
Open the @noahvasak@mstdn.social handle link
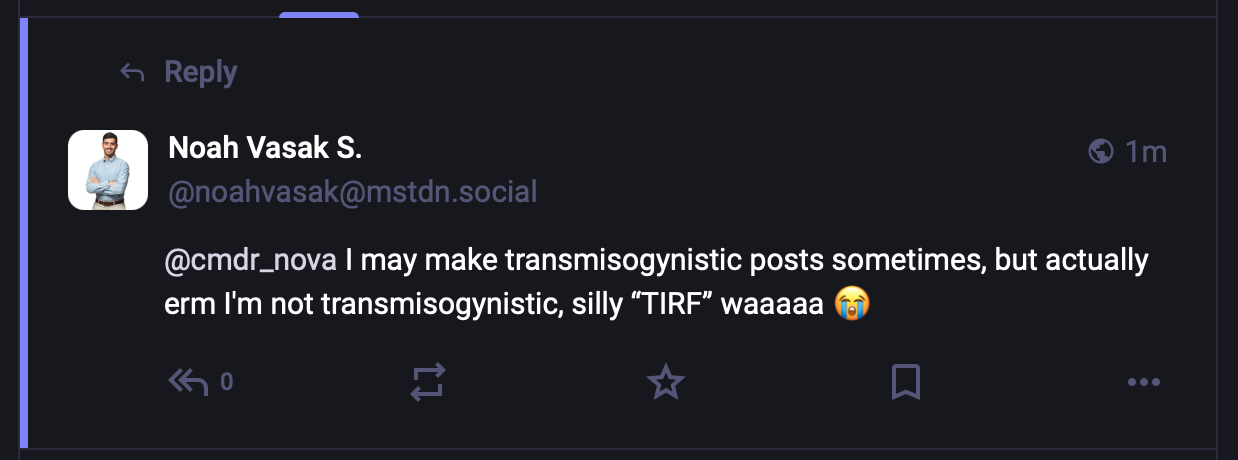pos(352,191)
